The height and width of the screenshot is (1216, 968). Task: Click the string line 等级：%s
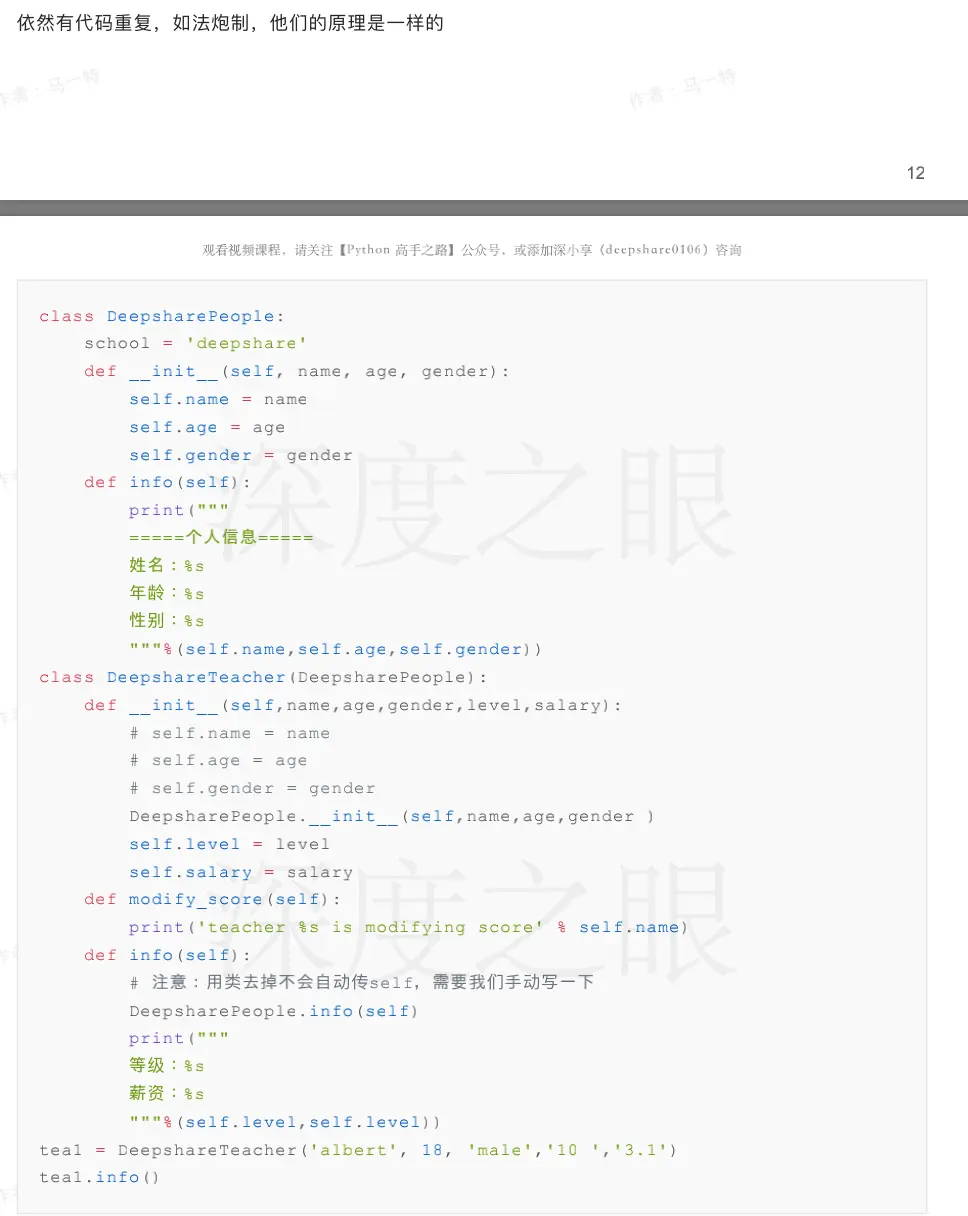point(167,1066)
